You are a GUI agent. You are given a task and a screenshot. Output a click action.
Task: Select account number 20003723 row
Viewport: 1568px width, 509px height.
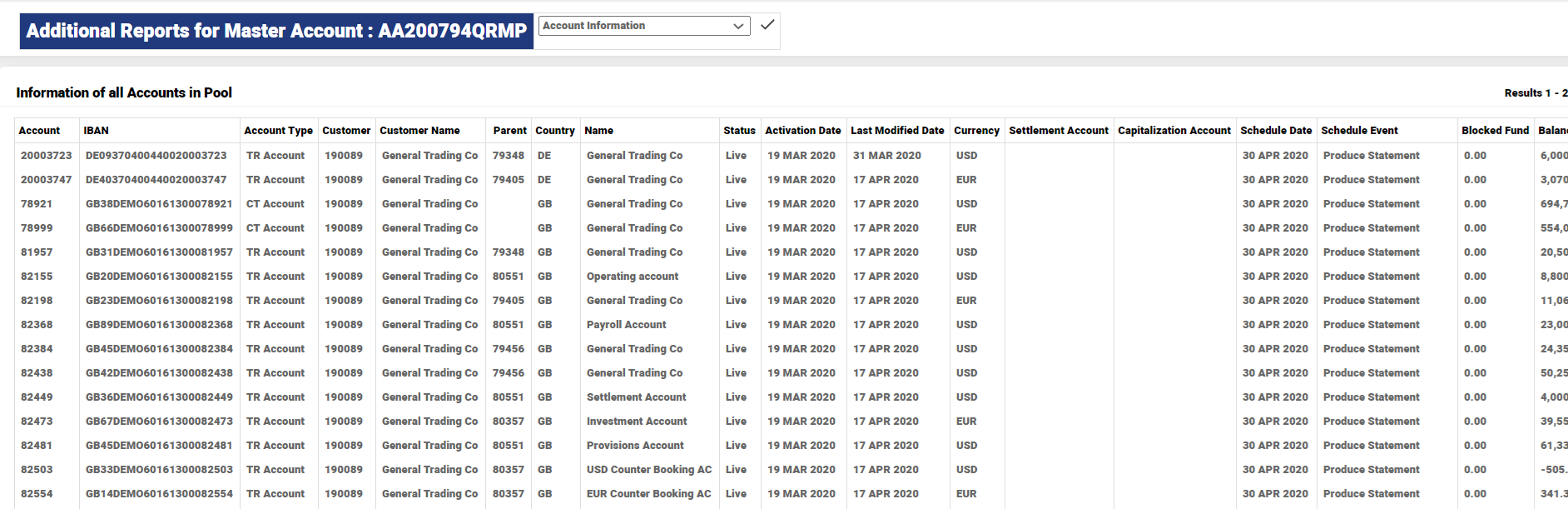[47, 156]
